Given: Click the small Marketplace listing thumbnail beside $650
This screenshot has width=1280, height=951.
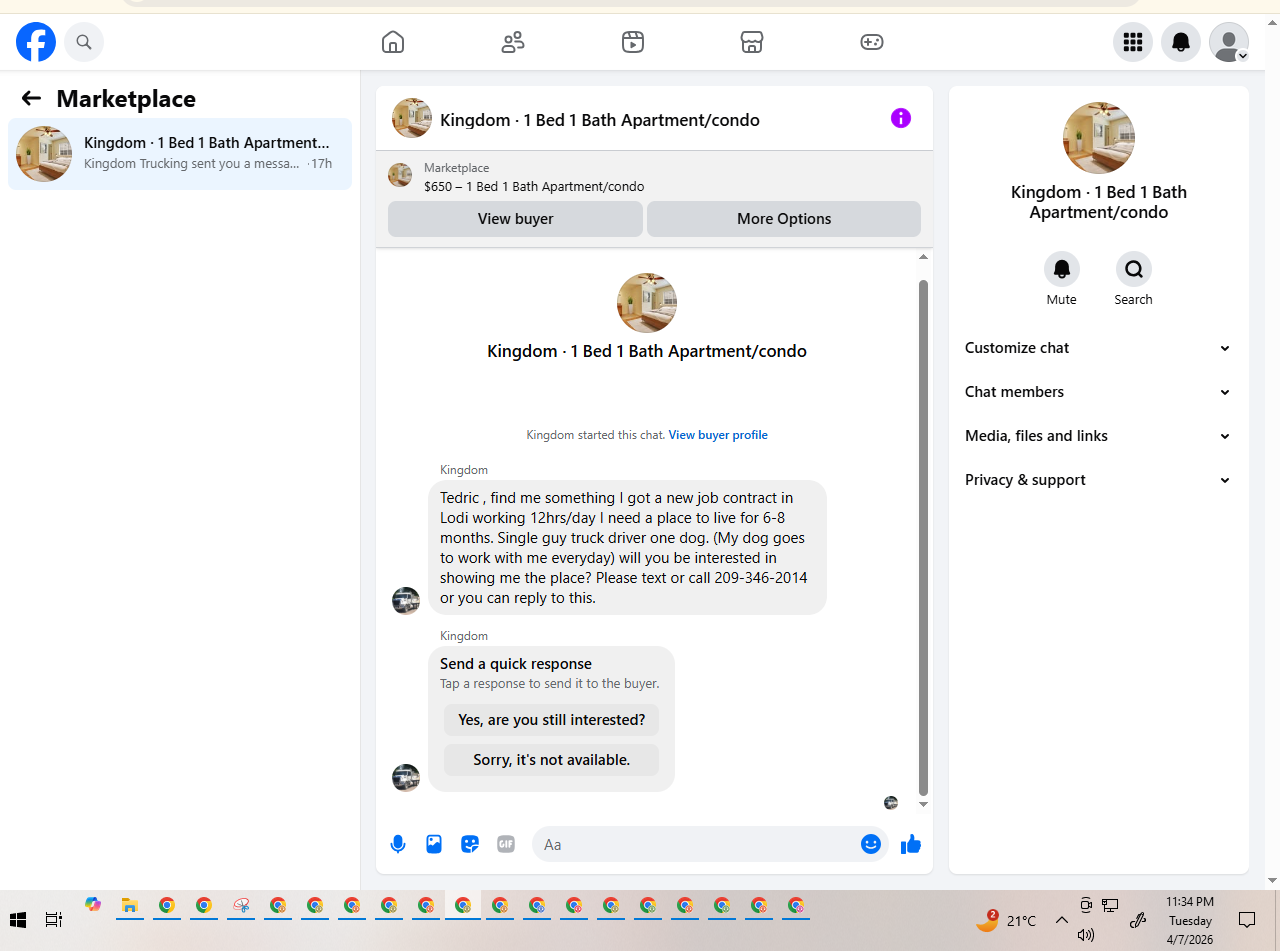Looking at the screenshot, I should 400,175.
